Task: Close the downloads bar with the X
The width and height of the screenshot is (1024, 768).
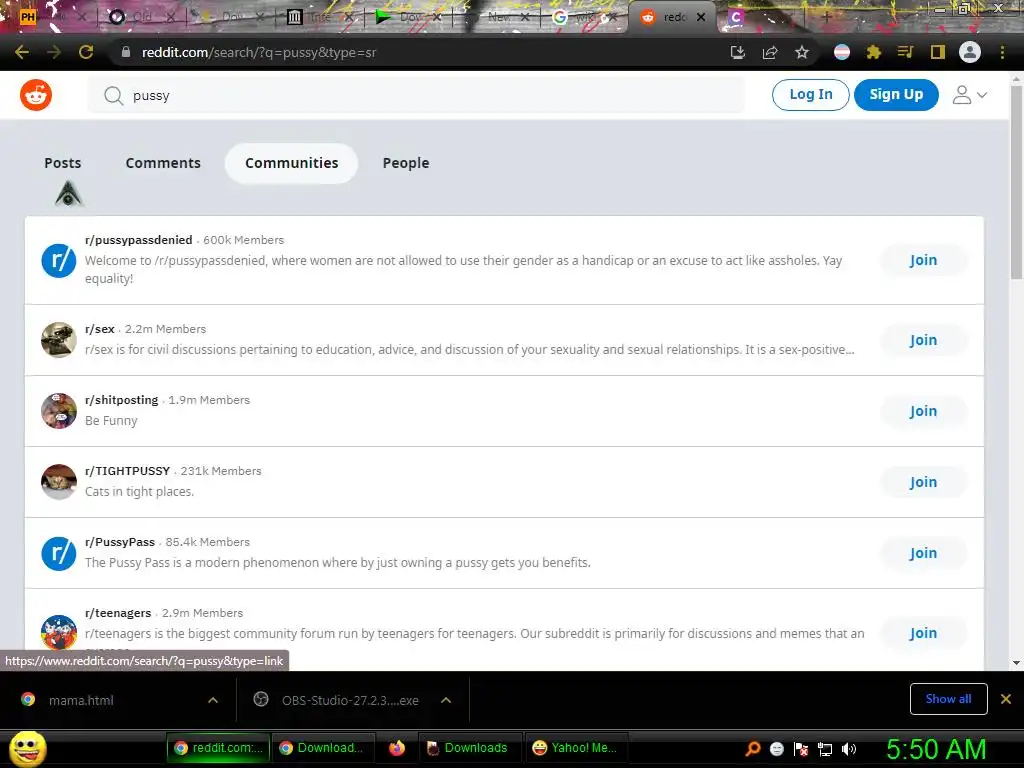Action: tap(1006, 699)
